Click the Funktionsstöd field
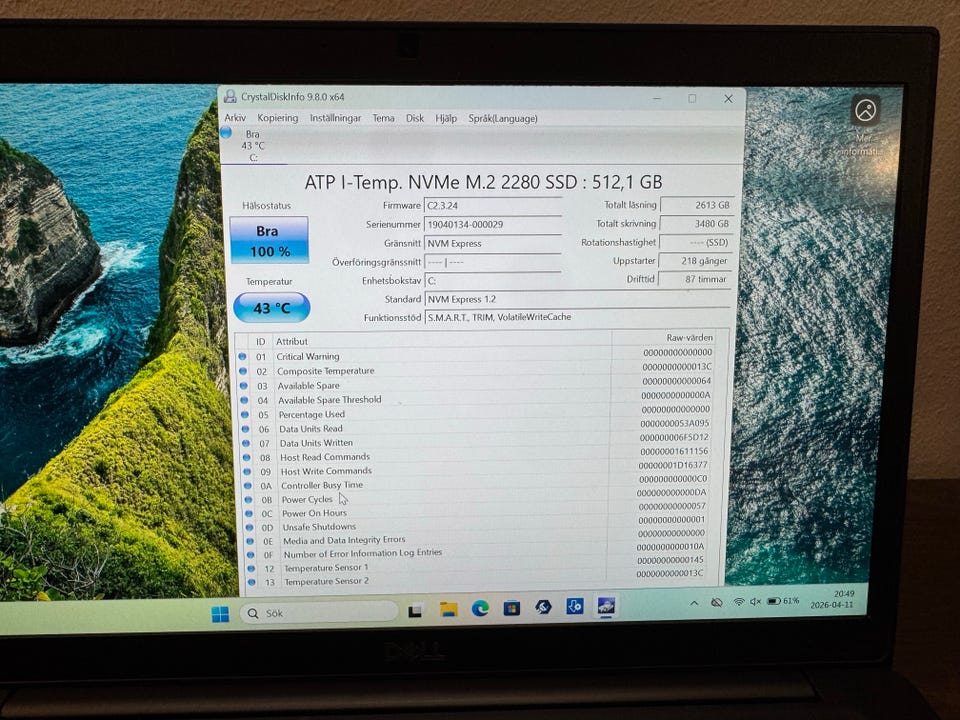This screenshot has height=720, width=960. coord(577,317)
